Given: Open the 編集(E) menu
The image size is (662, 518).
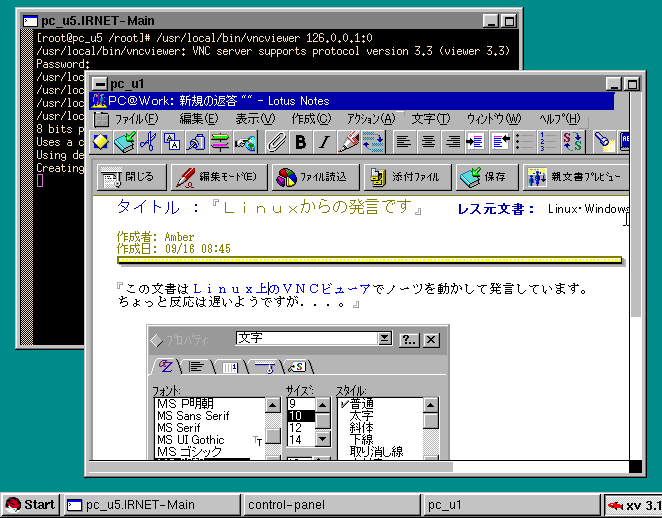Looking at the screenshot, I should 198,119.
